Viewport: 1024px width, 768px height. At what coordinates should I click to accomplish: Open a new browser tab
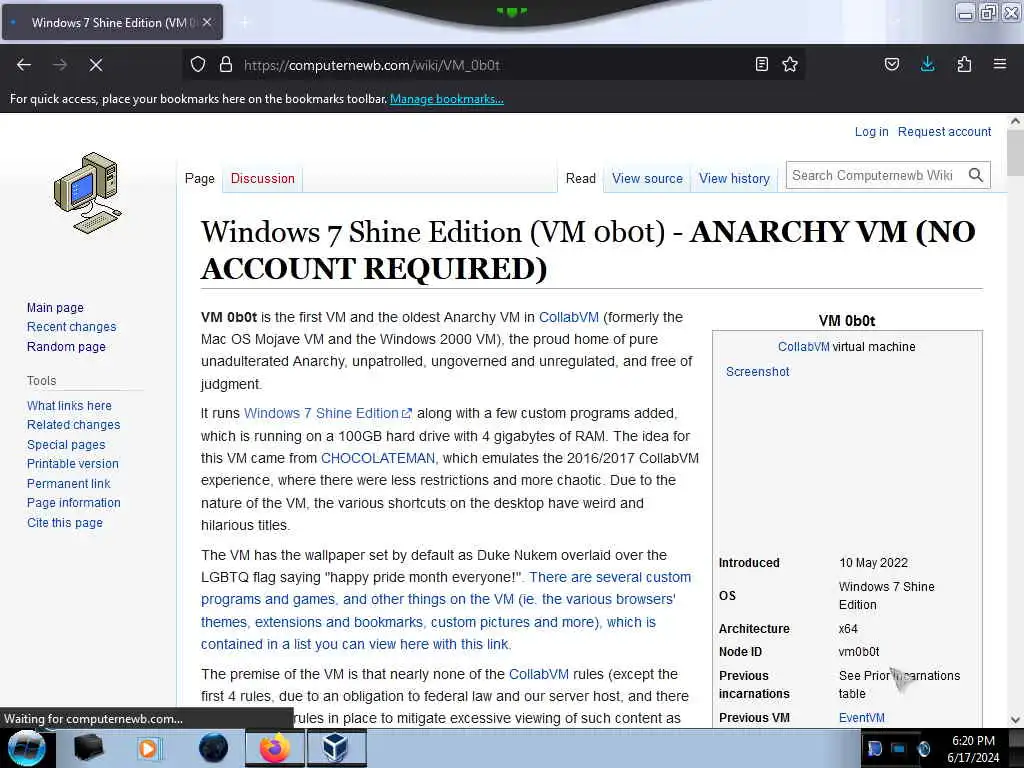(245, 23)
